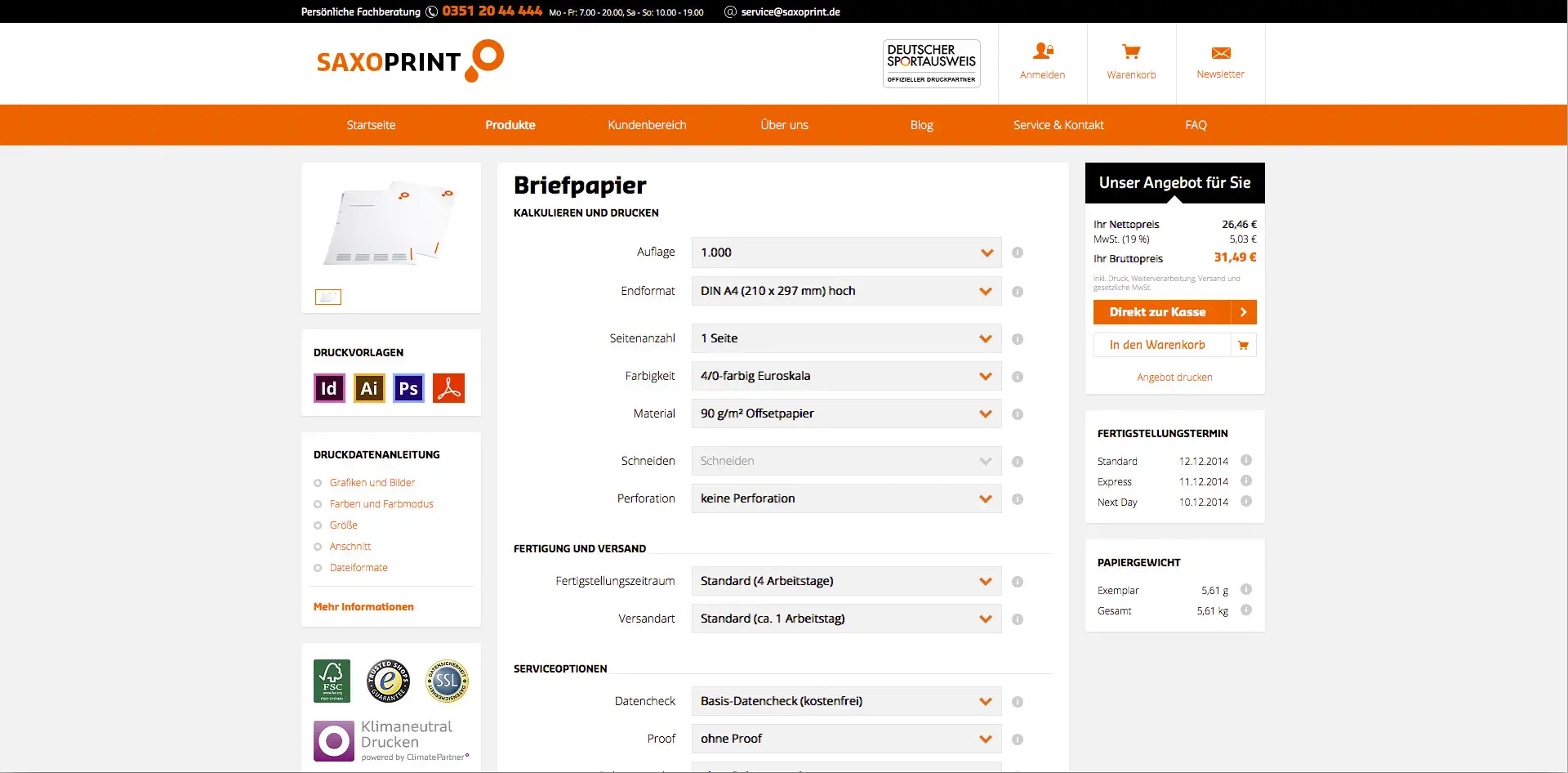Open the Auflage dropdown
This screenshot has height=773, width=1568.
pos(845,252)
